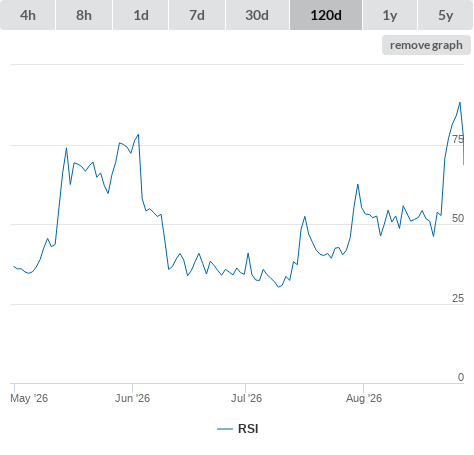Choose the 1d range tab

pyautogui.click(x=141, y=15)
